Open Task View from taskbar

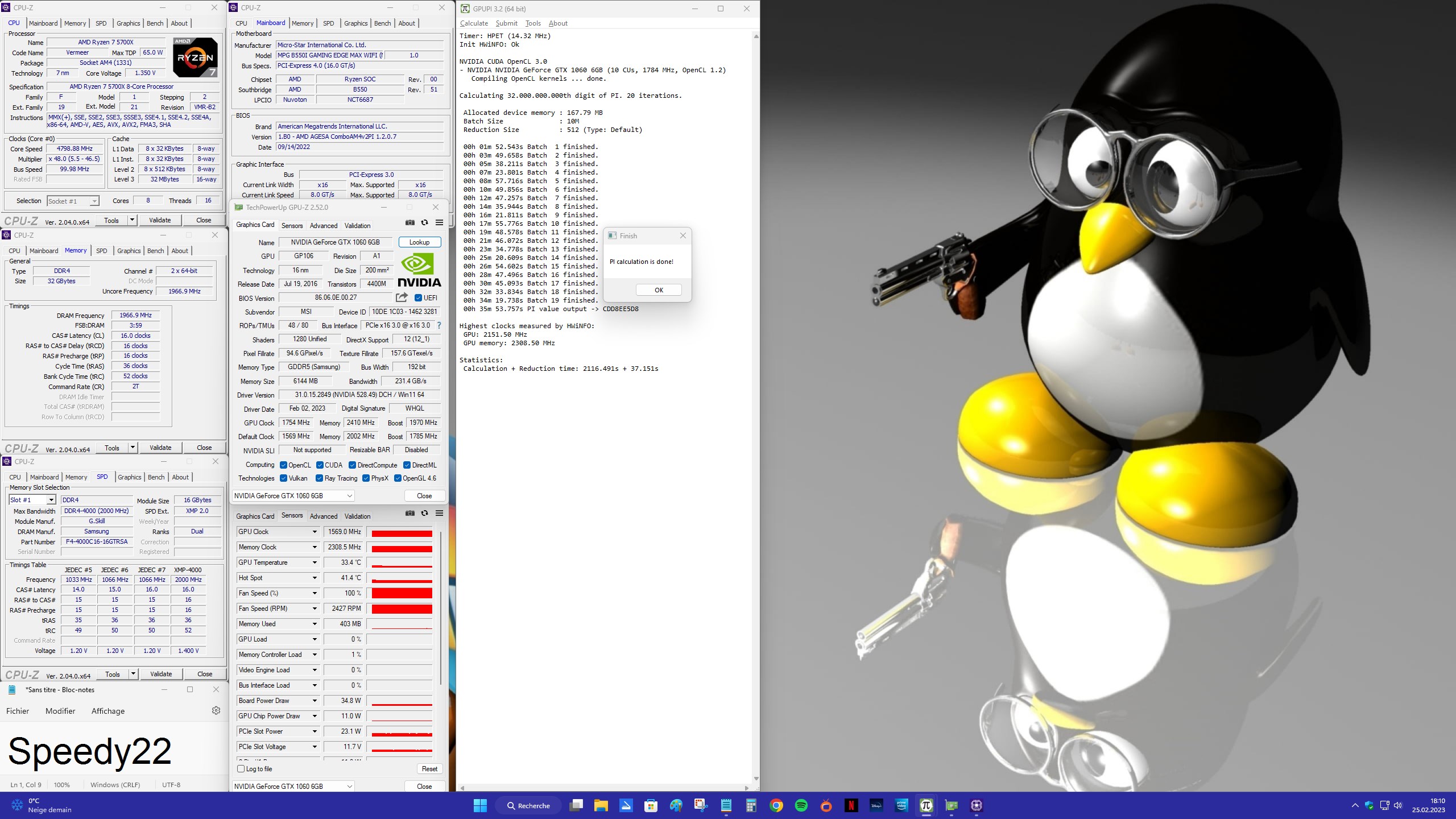(x=576, y=805)
